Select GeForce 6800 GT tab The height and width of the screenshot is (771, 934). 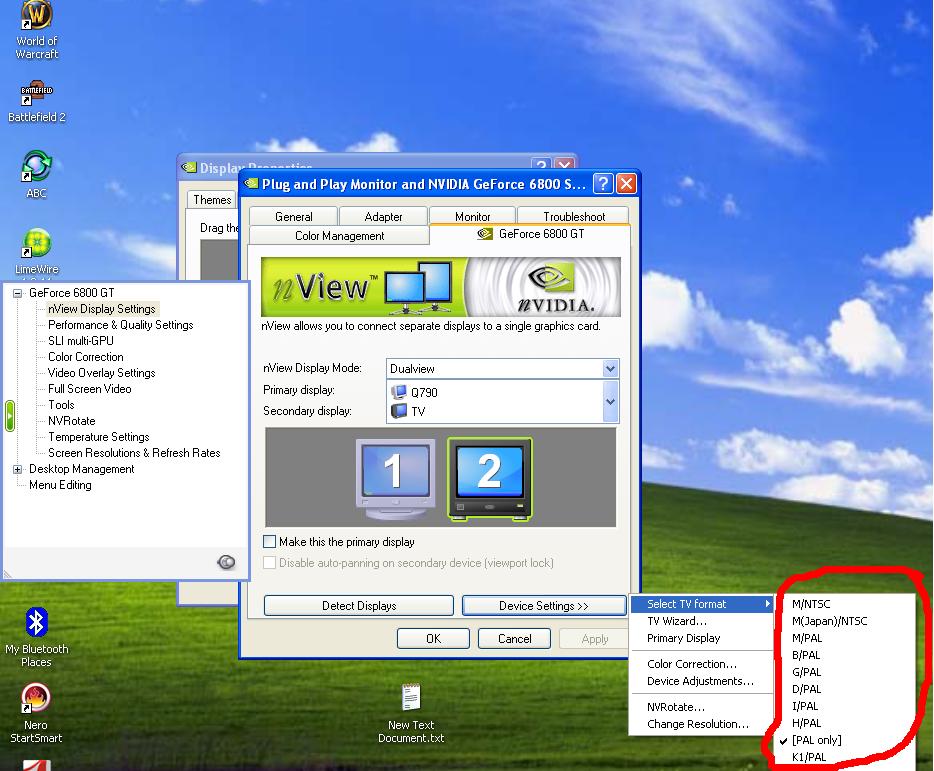click(530, 234)
